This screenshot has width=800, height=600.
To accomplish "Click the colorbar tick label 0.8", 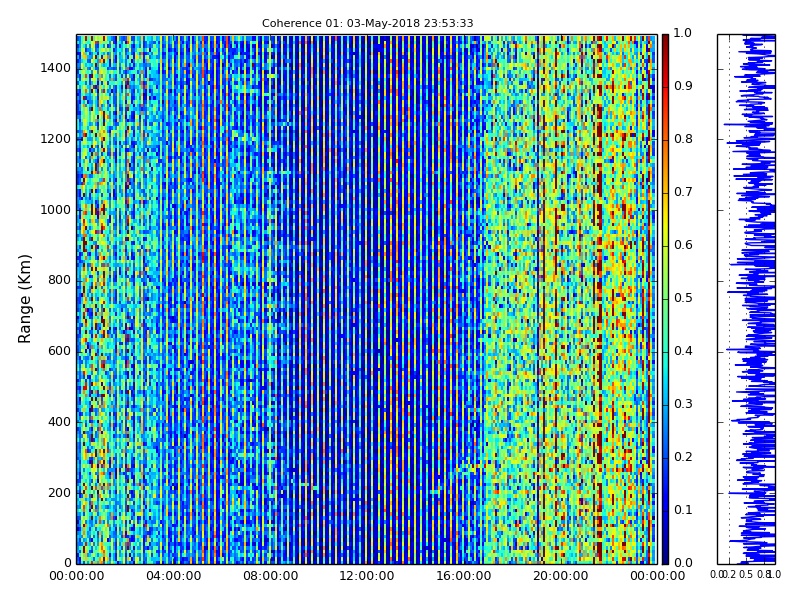I will [683, 139].
